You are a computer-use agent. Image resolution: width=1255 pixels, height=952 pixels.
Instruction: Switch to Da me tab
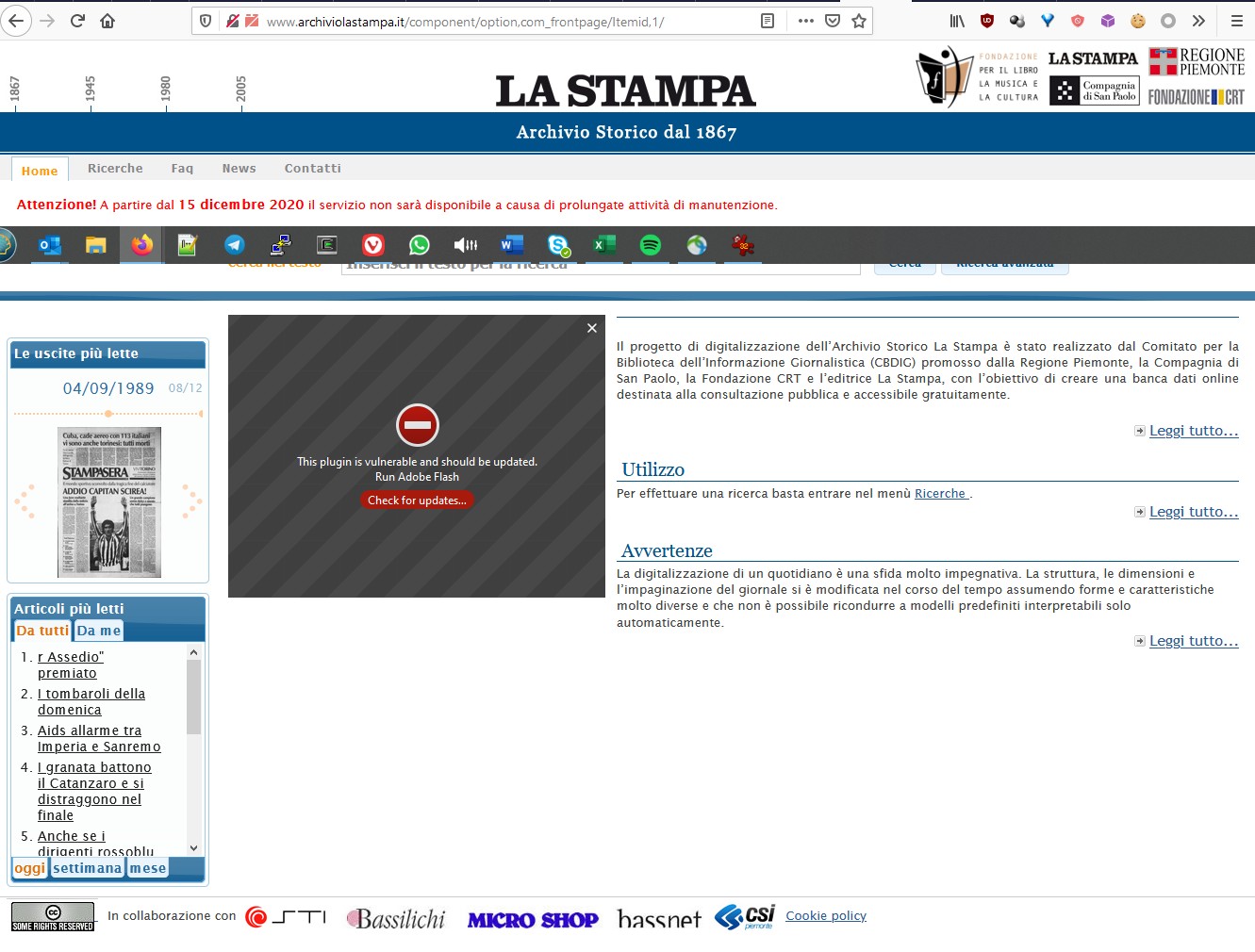[x=99, y=631]
